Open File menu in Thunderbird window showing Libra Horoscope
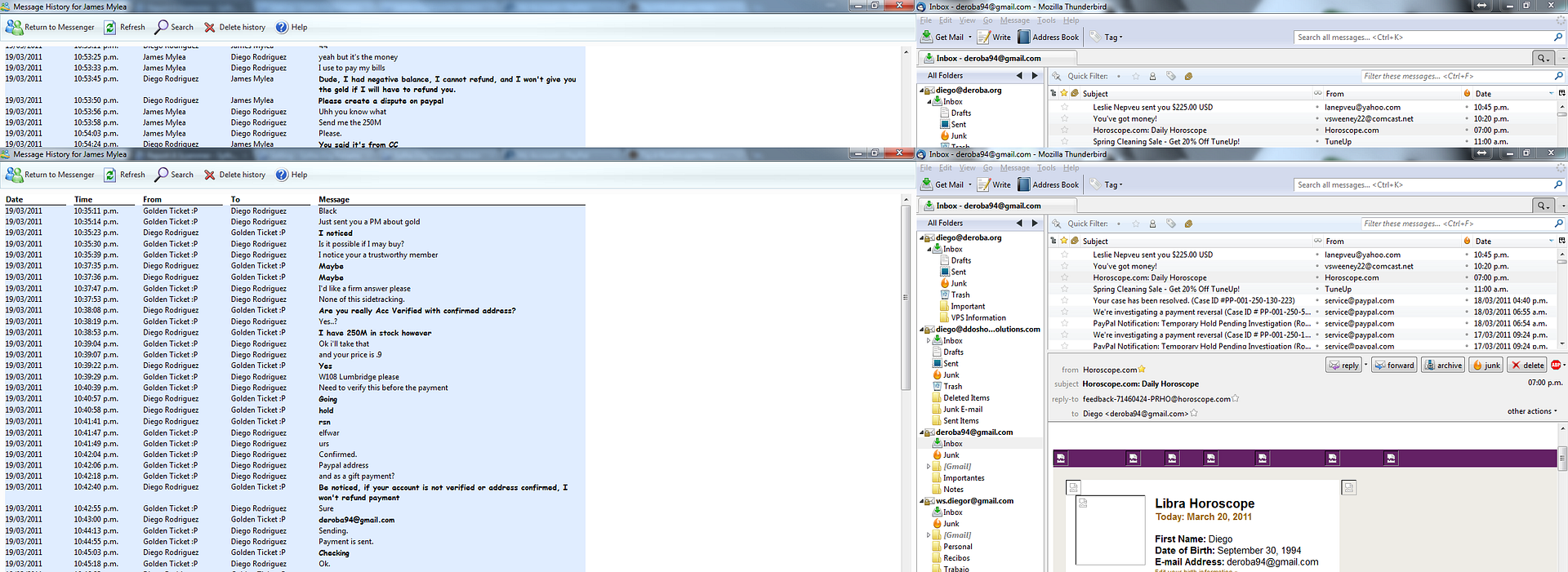The image size is (1568, 572). [x=926, y=168]
